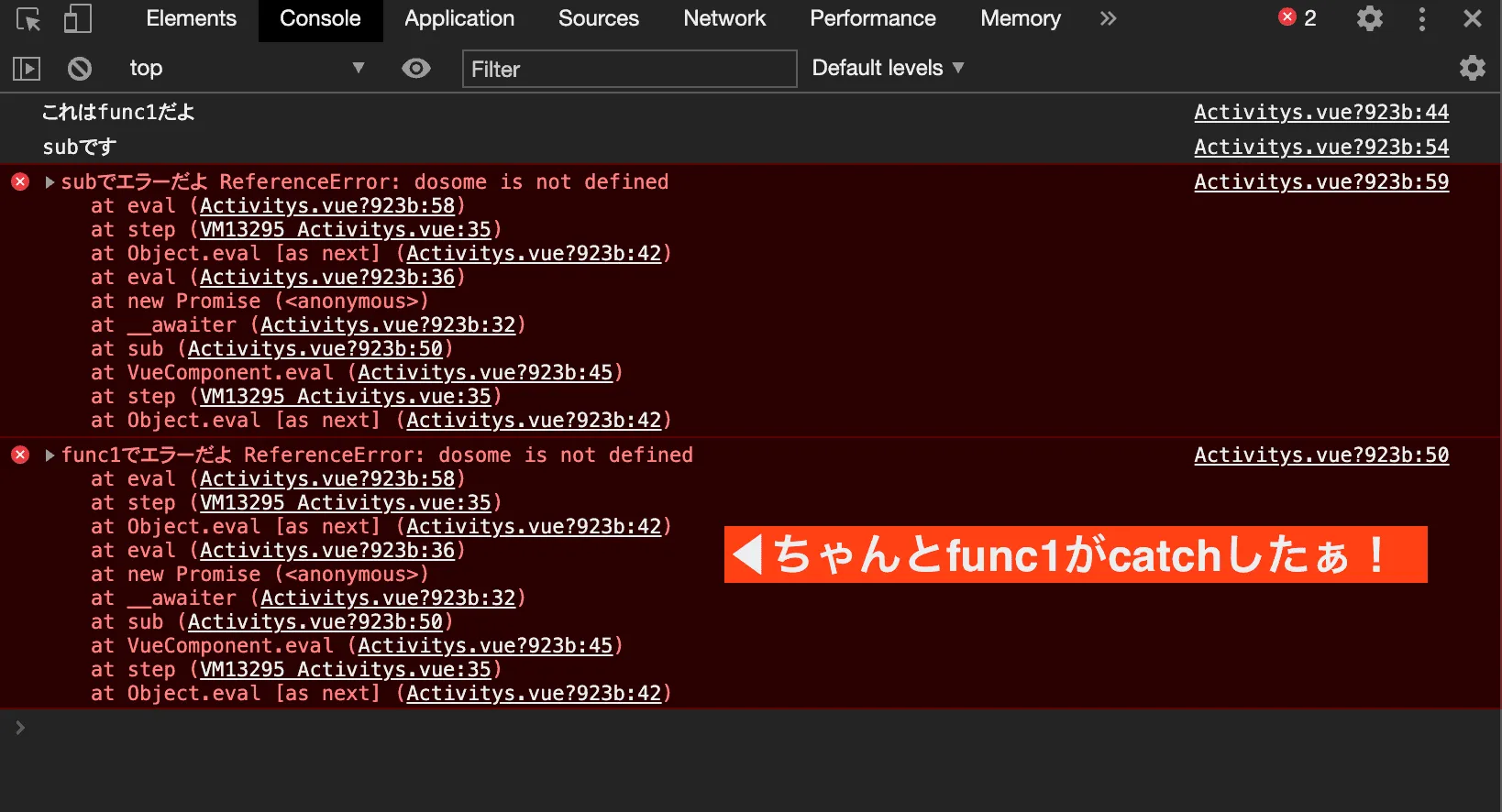Click the red error count badge
The image size is (1502, 812).
coord(1298,18)
